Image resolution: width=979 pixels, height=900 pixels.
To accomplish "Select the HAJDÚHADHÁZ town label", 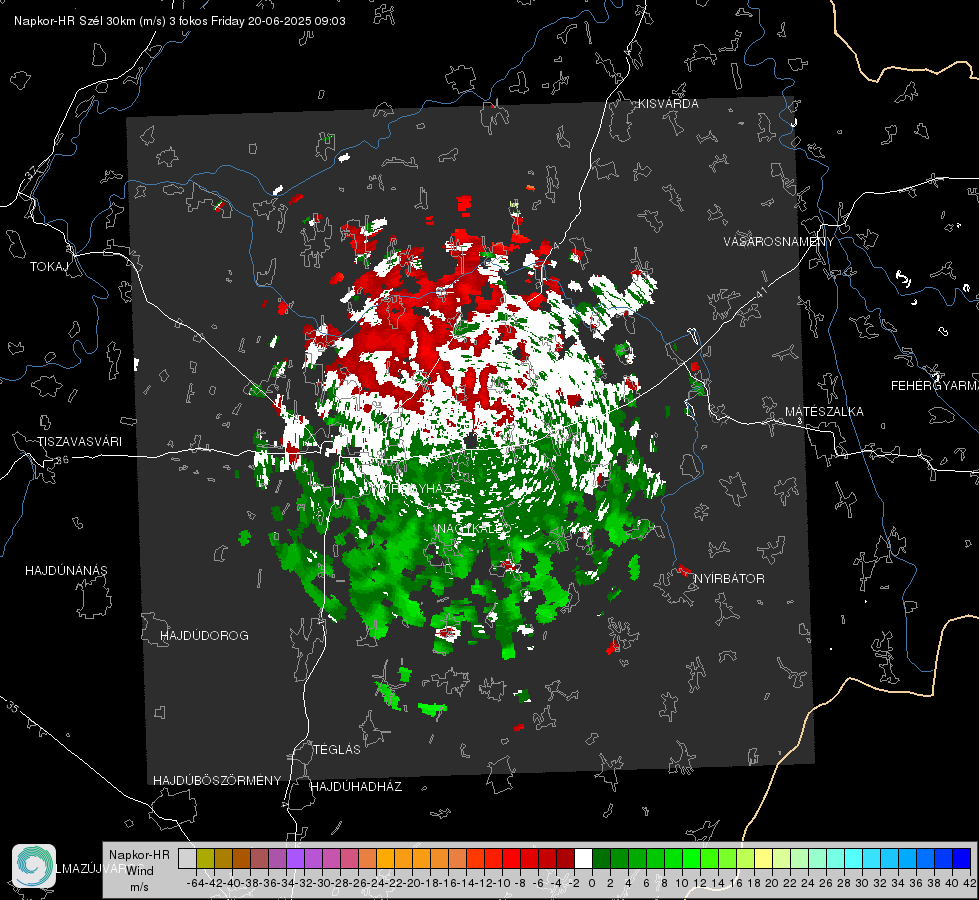I will click(357, 787).
